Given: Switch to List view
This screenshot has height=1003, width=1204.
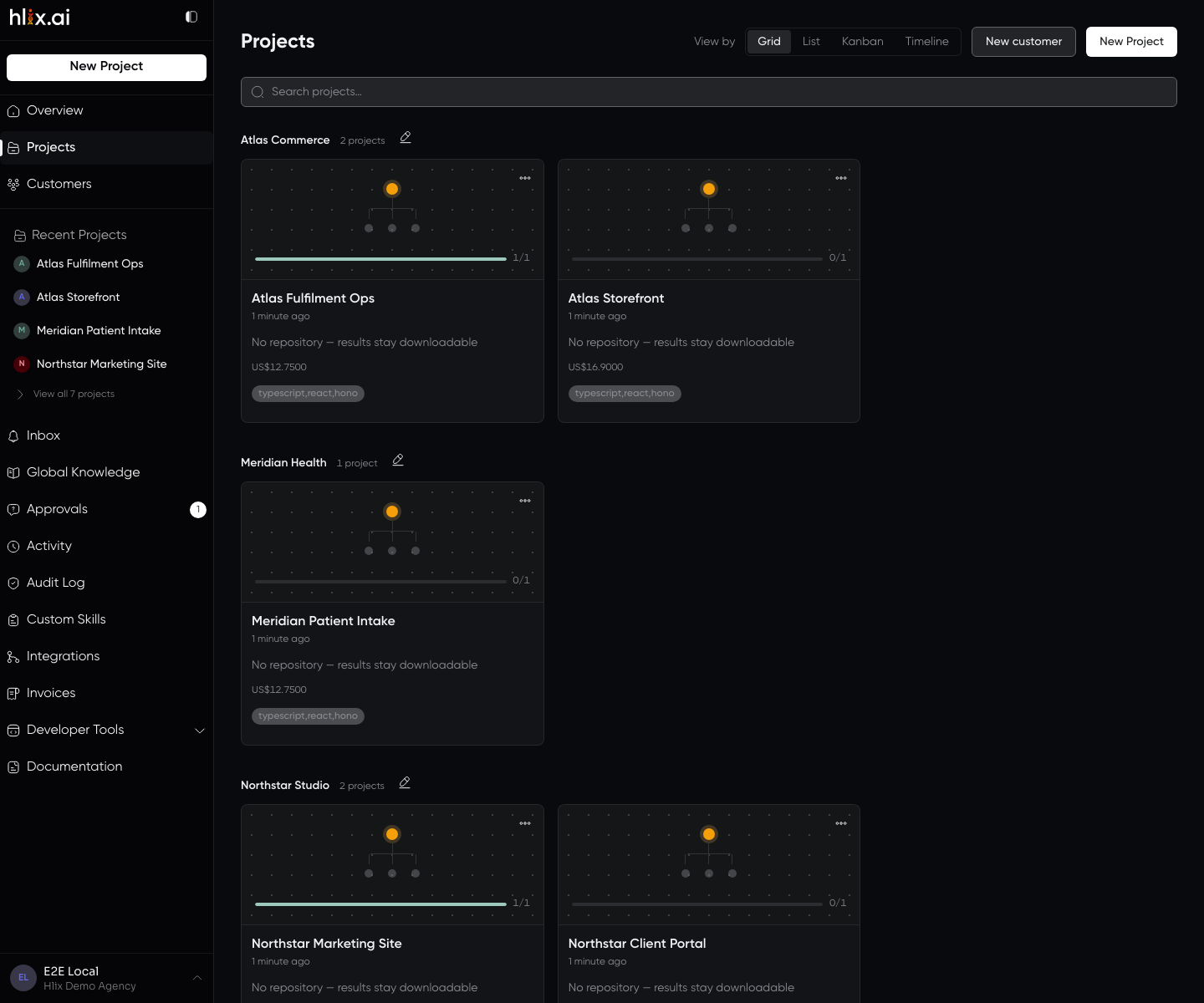Looking at the screenshot, I should pos(811,42).
